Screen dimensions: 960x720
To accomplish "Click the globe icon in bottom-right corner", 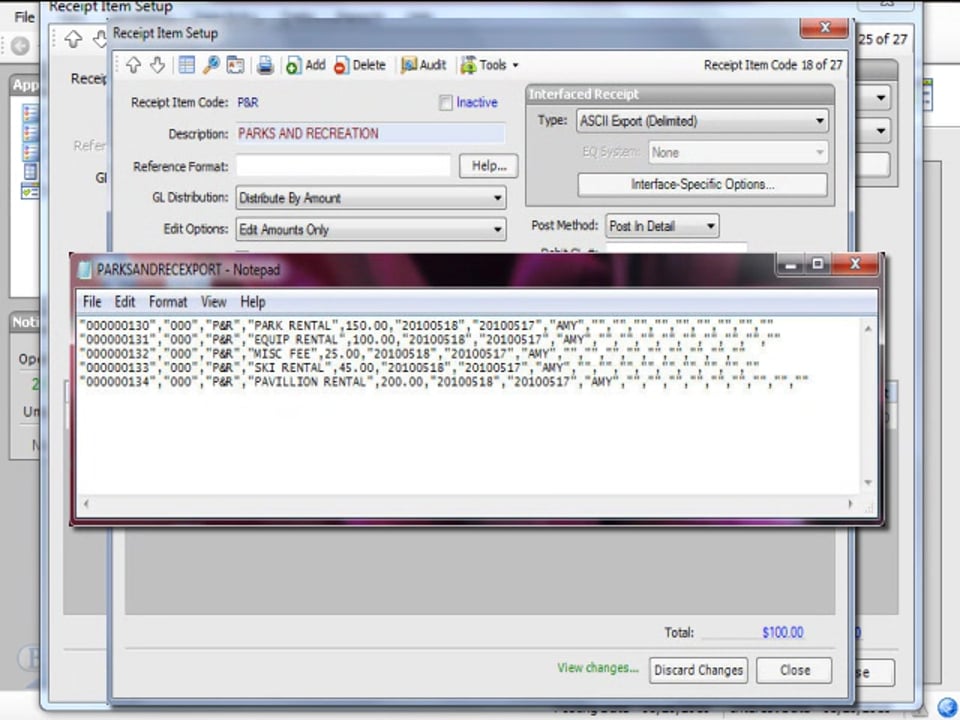I will pyautogui.click(x=947, y=708).
